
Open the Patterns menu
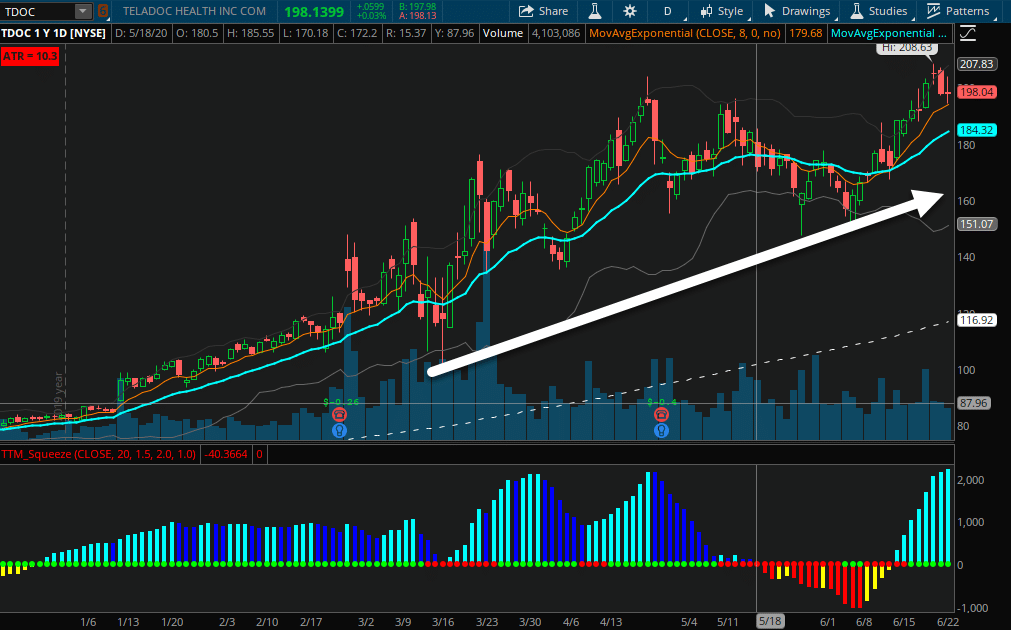(958, 11)
